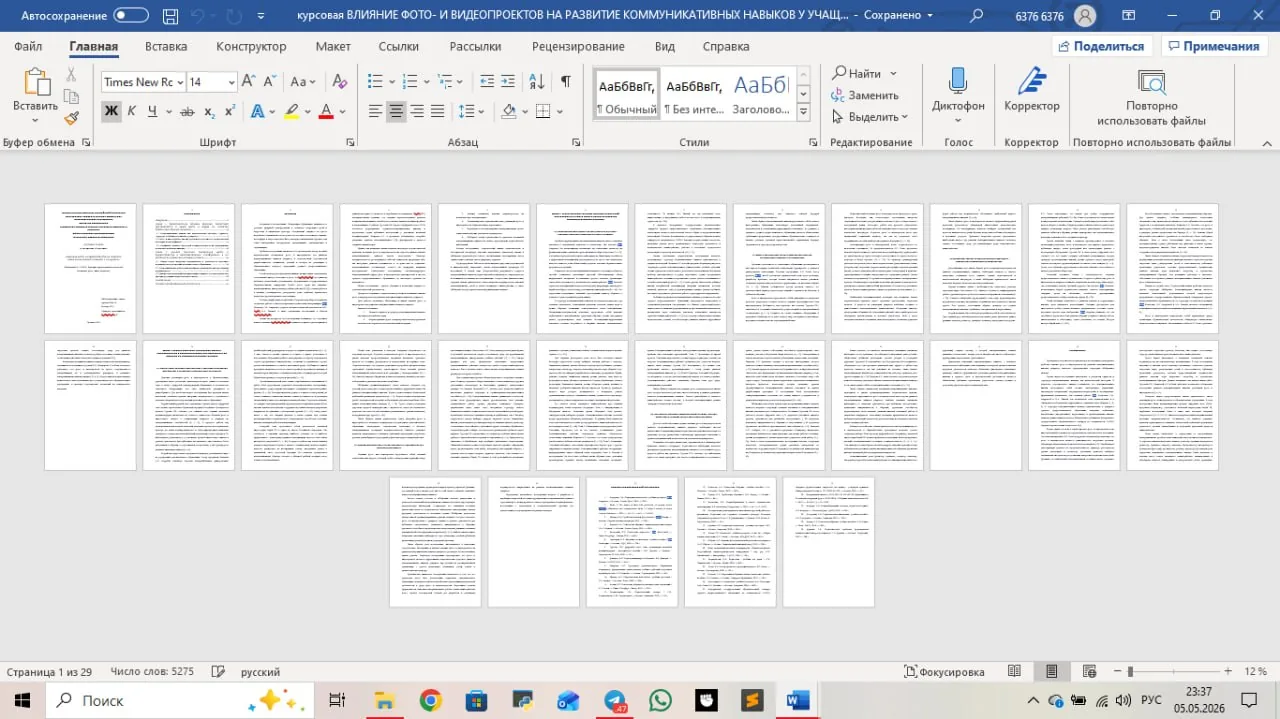Show paragraph marks (pilcrow icon)
Screen dimensions: 1280x719
click(566, 81)
